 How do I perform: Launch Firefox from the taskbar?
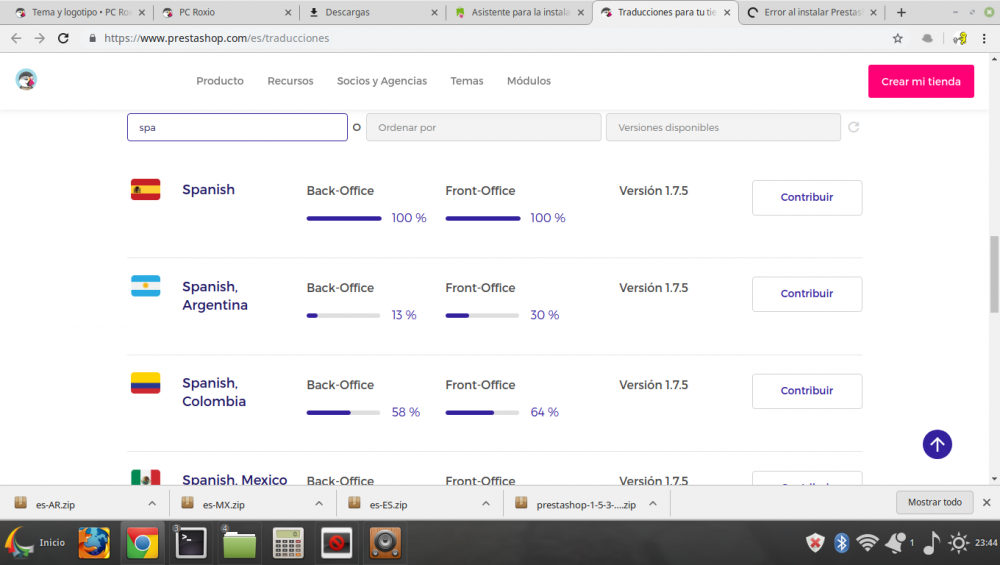point(94,543)
